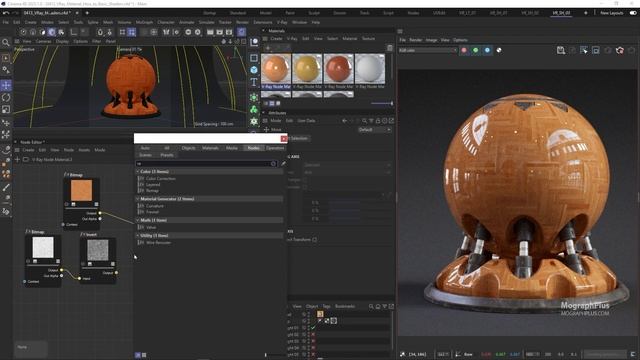Select the Materials tab in the commander popup
The width and height of the screenshot is (640, 360).
(210, 148)
